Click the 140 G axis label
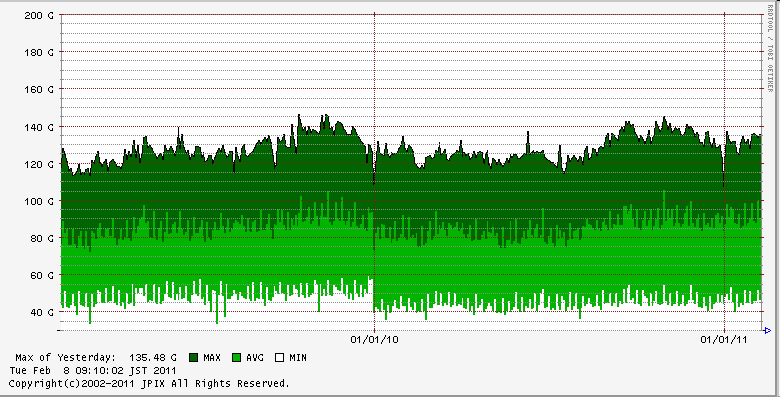 pos(39,127)
